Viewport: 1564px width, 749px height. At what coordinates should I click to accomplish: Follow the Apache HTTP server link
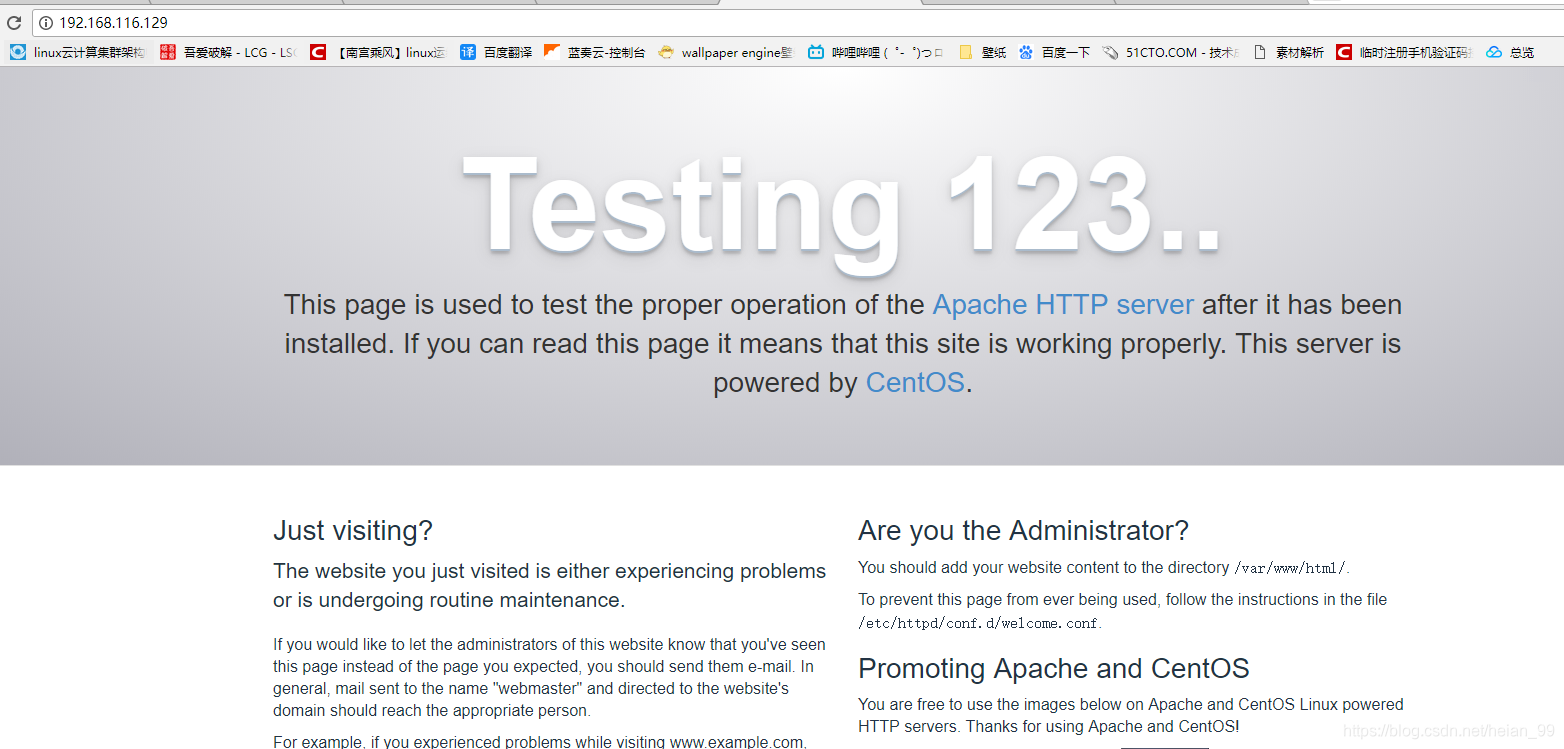tap(1063, 304)
